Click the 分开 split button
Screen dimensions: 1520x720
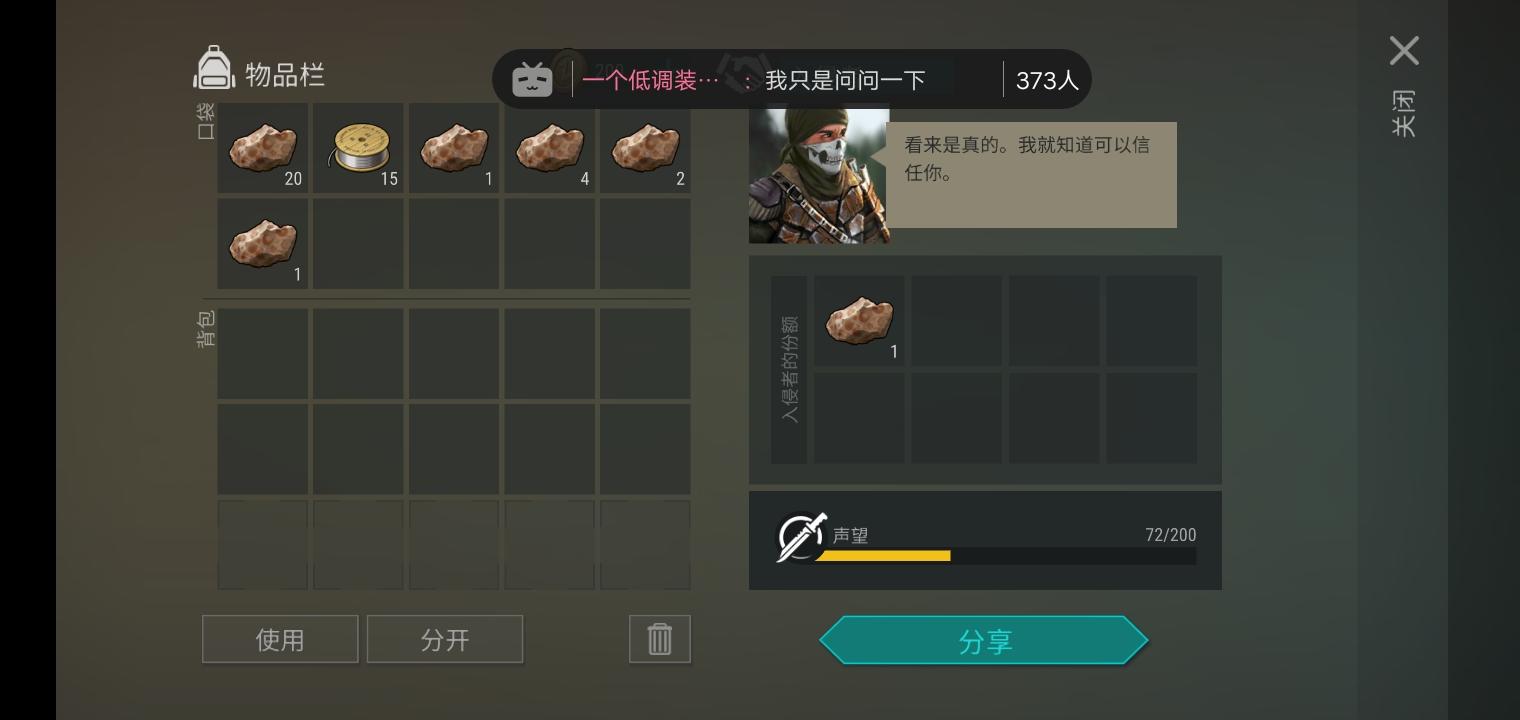click(445, 639)
